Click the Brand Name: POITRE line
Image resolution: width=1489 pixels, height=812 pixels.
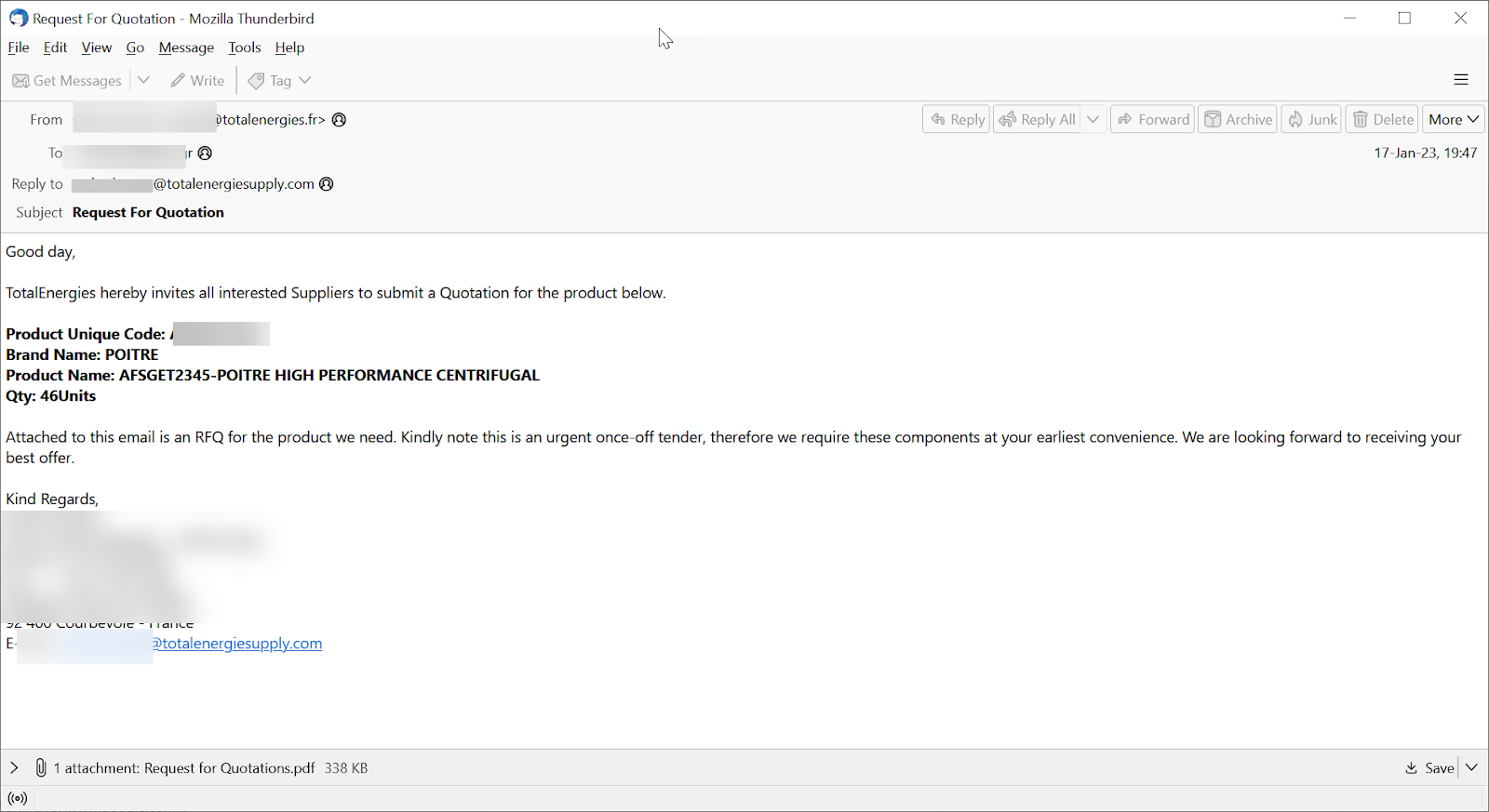tap(82, 355)
